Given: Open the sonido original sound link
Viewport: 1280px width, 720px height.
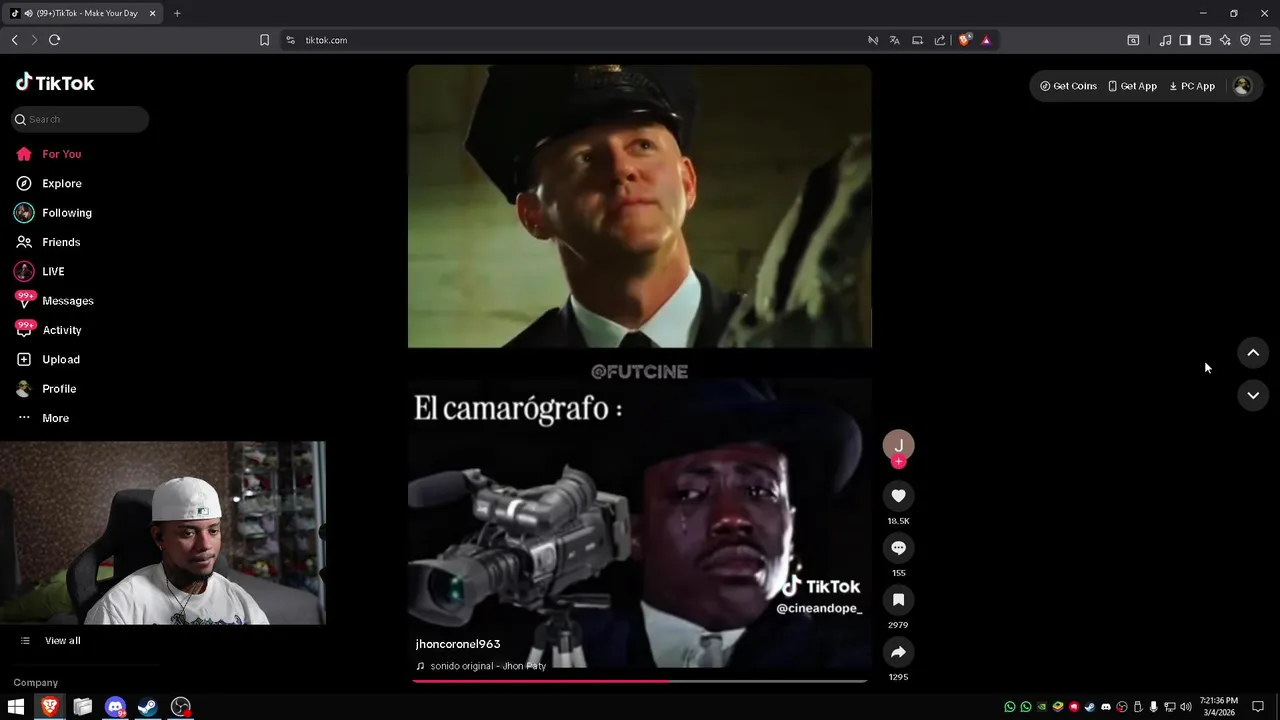Looking at the screenshot, I should click(481, 666).
